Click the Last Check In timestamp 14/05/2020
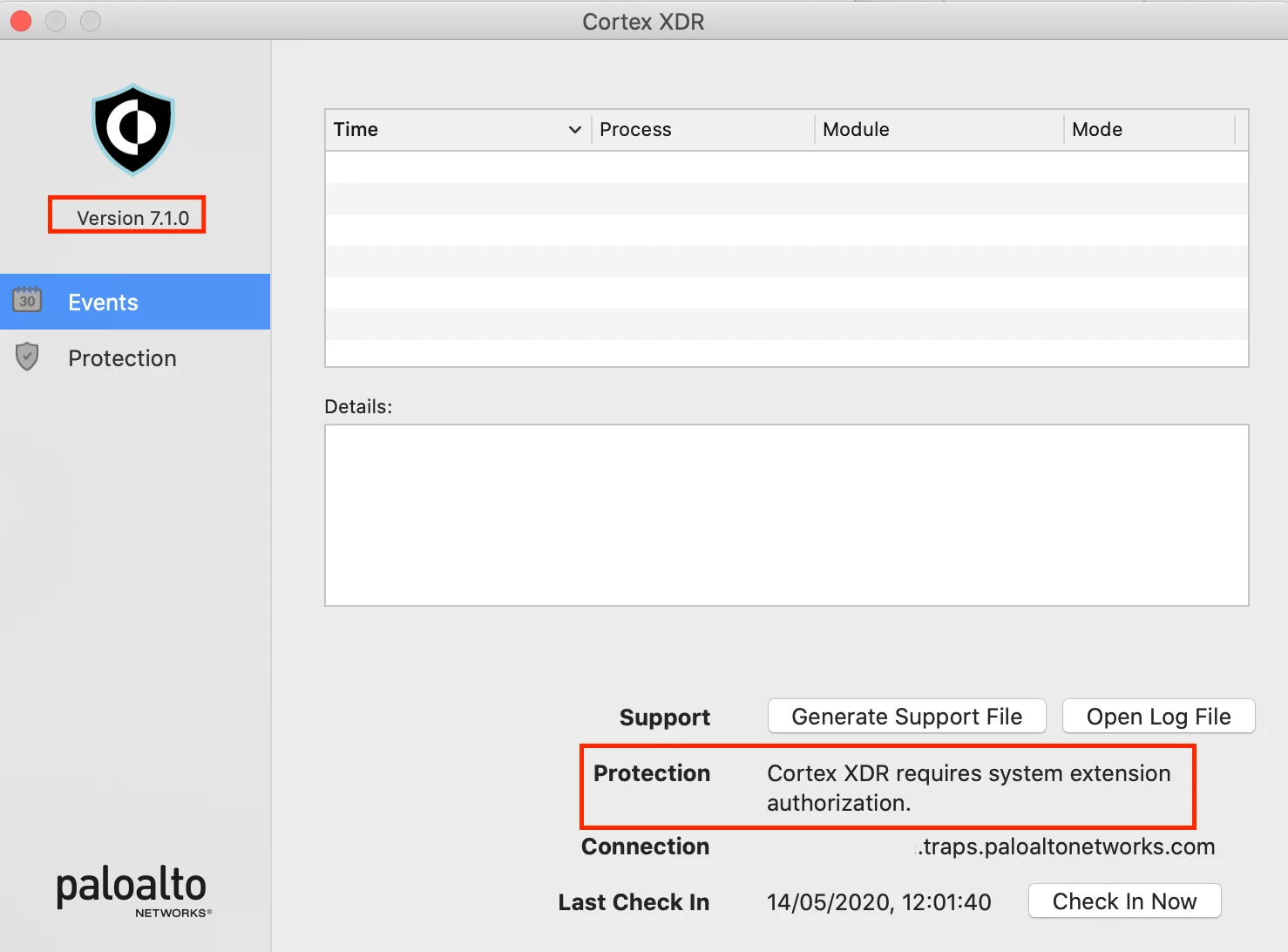The height and width of the screenshot is (952, 1288). 878,902
